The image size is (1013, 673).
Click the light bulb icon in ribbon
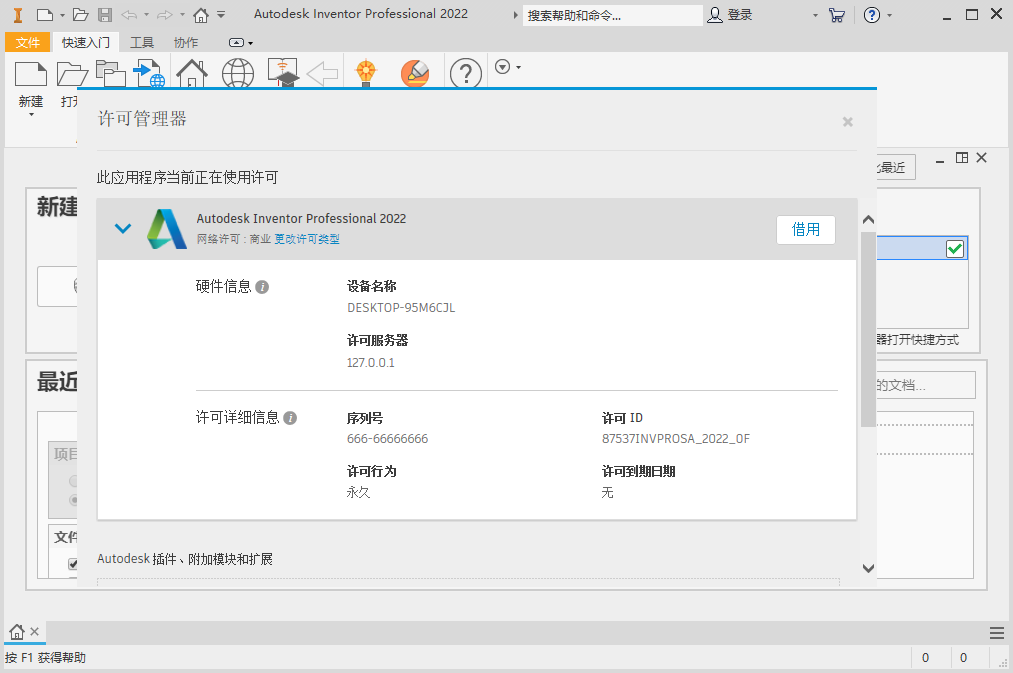pos(366,73)
